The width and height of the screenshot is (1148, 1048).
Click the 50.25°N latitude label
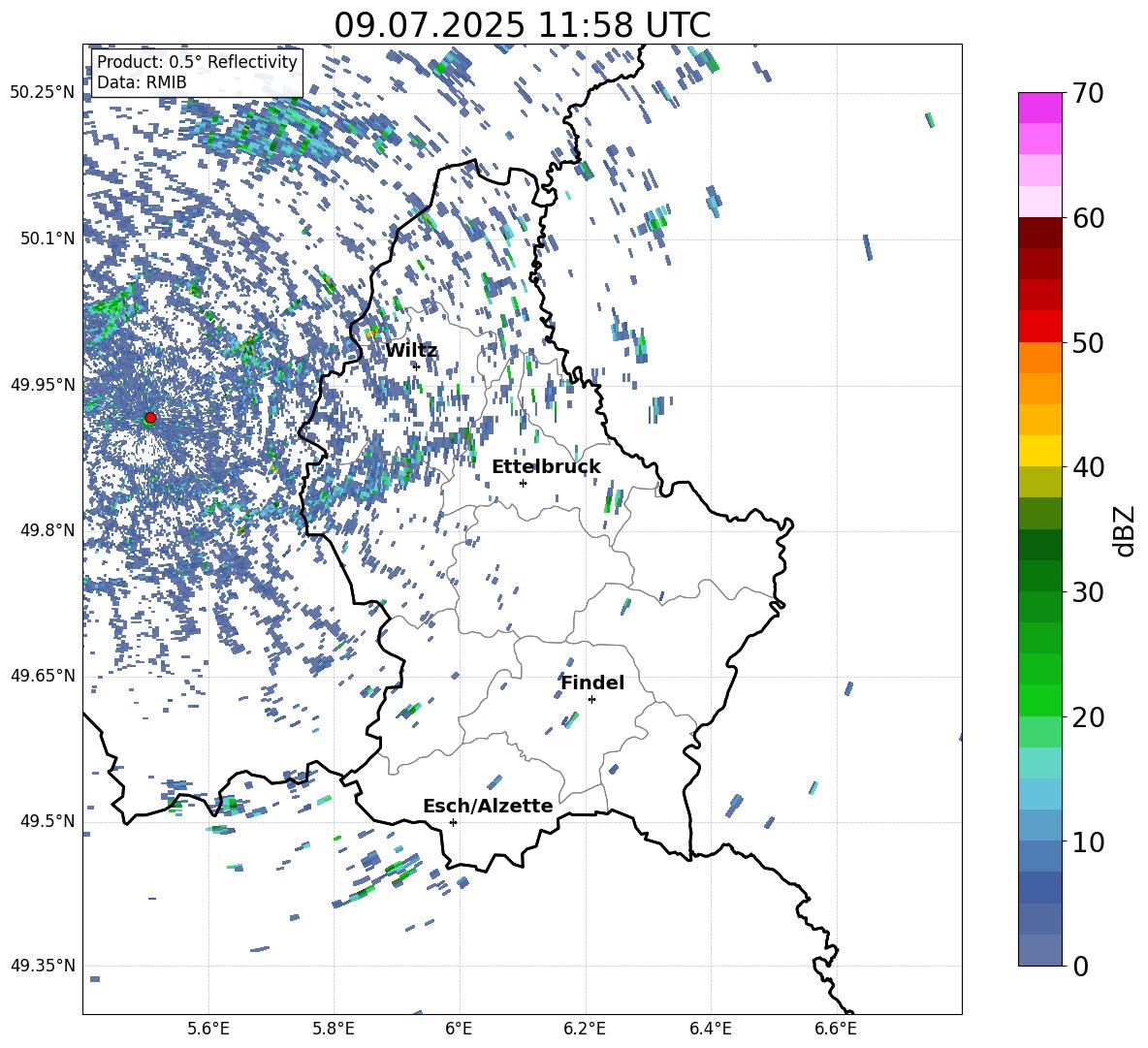pos(43,93)
